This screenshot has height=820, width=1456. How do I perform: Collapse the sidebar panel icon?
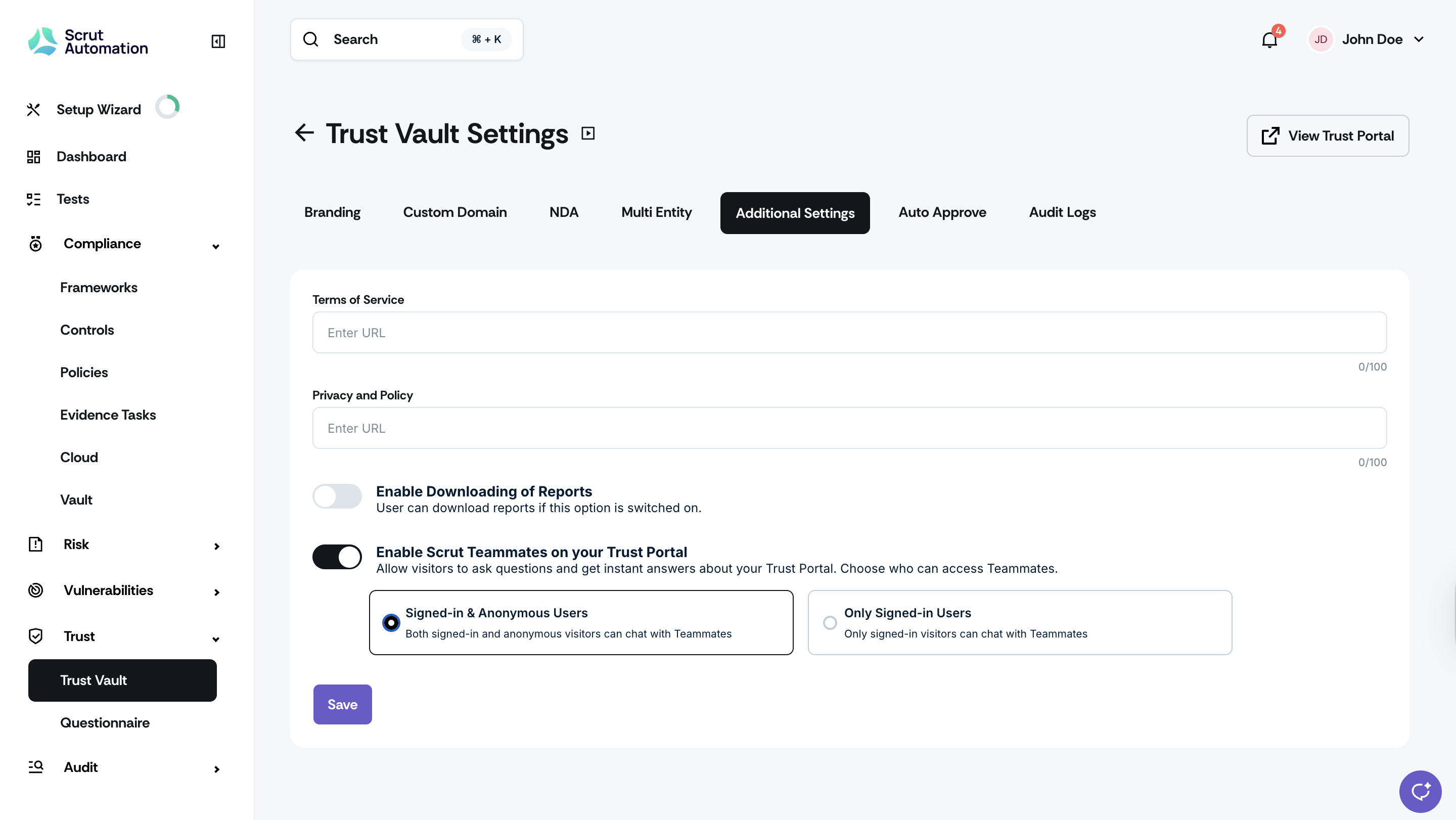click(x=218, y=41)
